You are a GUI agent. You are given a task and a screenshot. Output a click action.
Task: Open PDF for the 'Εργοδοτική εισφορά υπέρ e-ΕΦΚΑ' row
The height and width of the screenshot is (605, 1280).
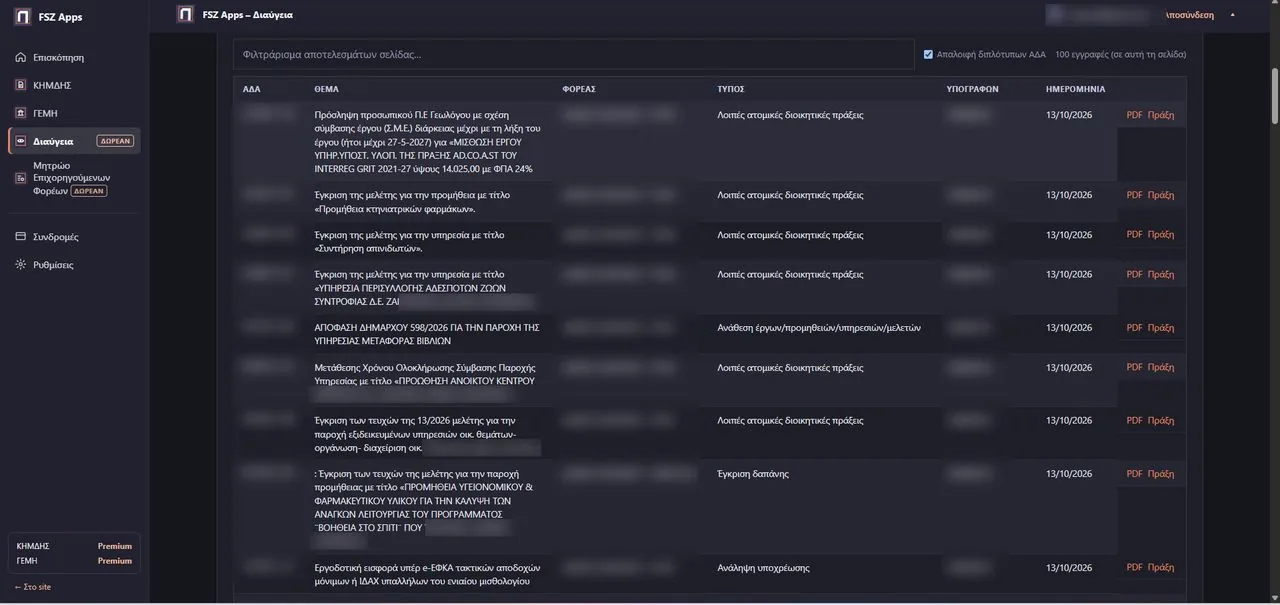pos(1134,567)
